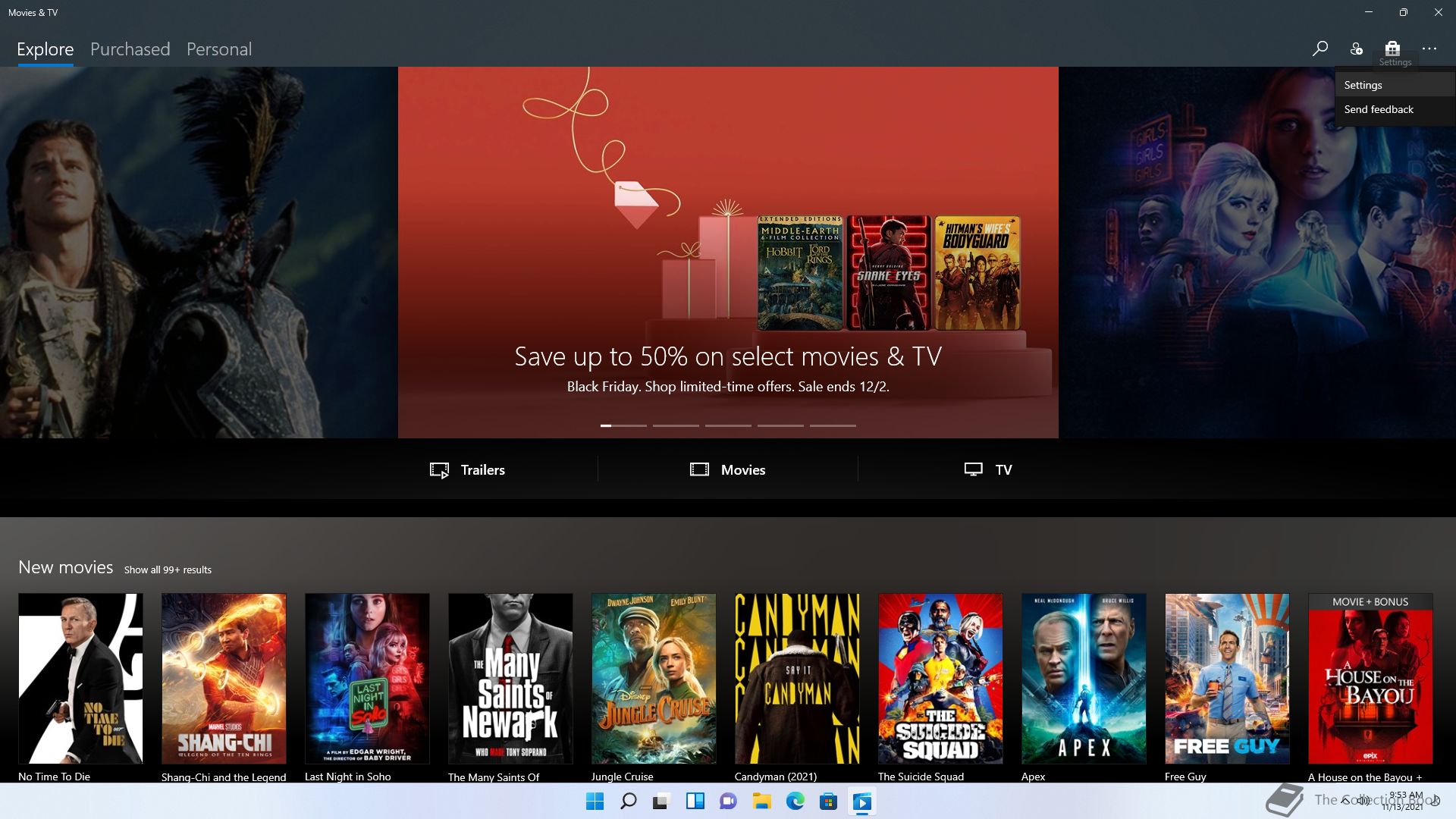The height and width of the screenshot is (819, 1456).
Task: Open the New movies heading
Action: 65,567
